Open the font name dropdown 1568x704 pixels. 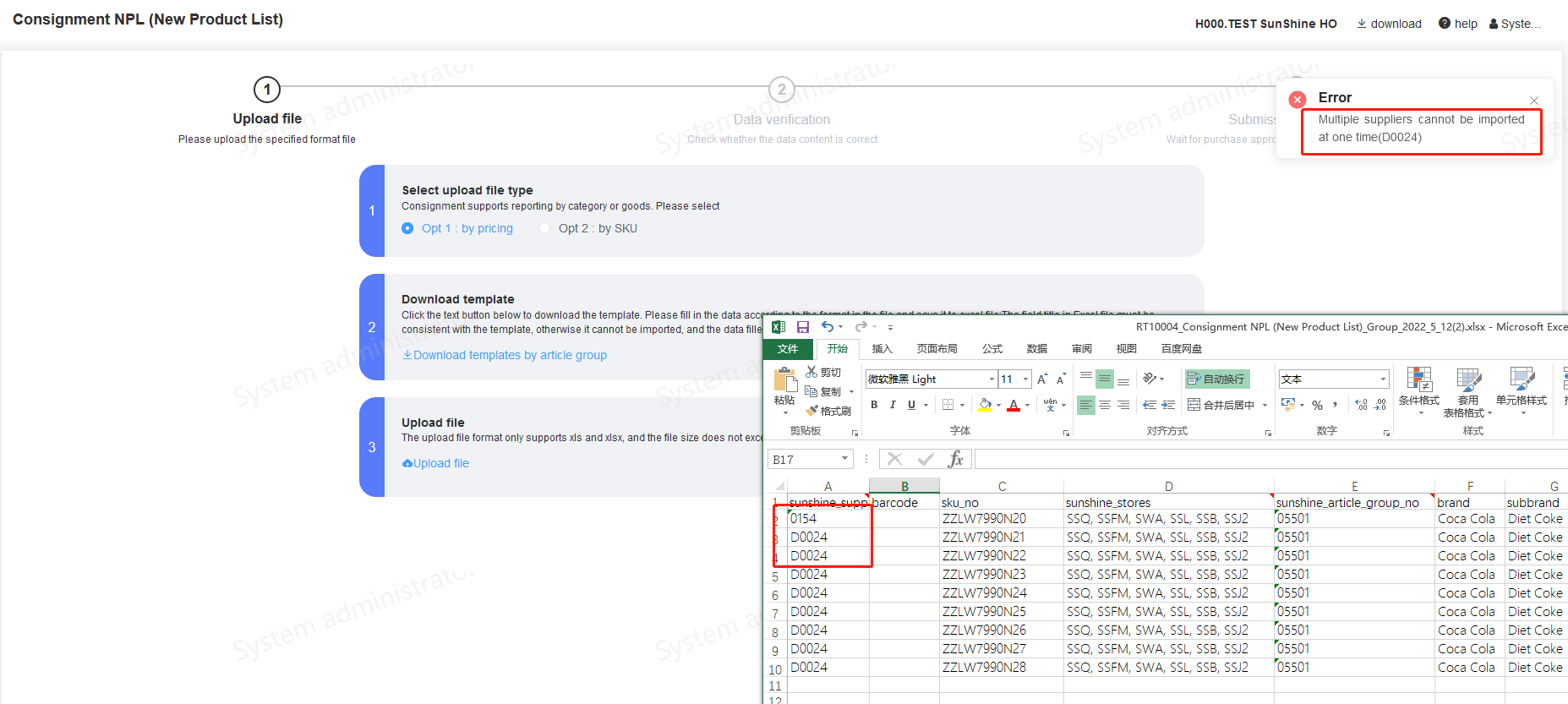992,379
